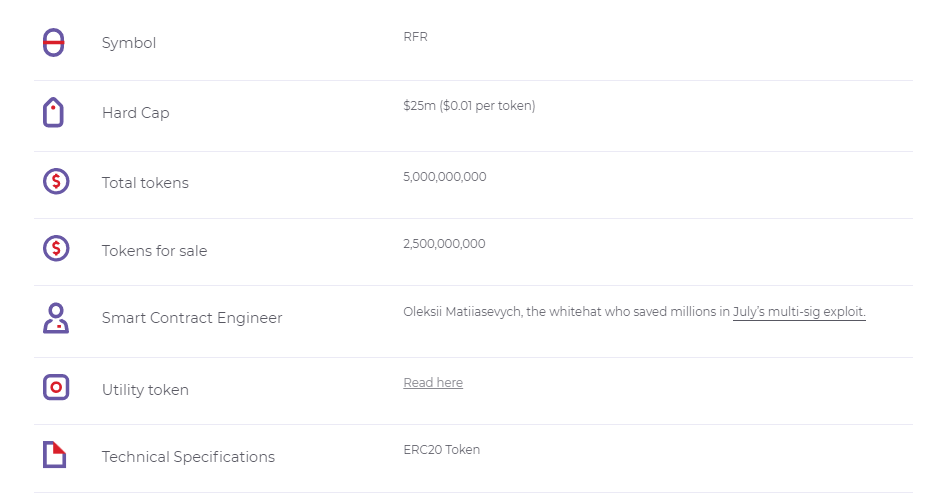Click the Tokens for sale dollar icon
Viewport: 942px width, 497px height.
pos(56,248)
